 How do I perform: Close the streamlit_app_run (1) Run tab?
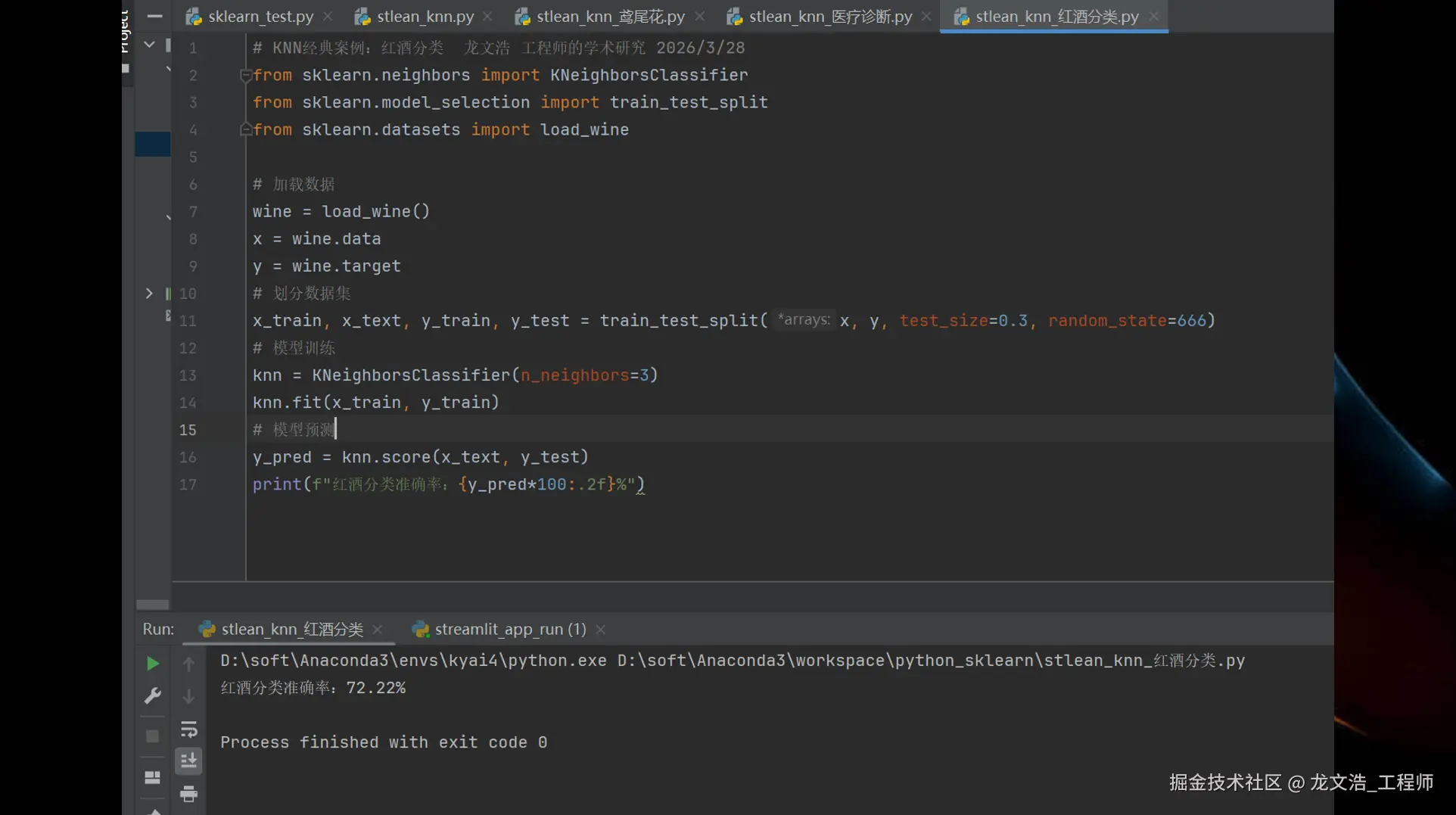pyautogui.click(x=601, y=630)
